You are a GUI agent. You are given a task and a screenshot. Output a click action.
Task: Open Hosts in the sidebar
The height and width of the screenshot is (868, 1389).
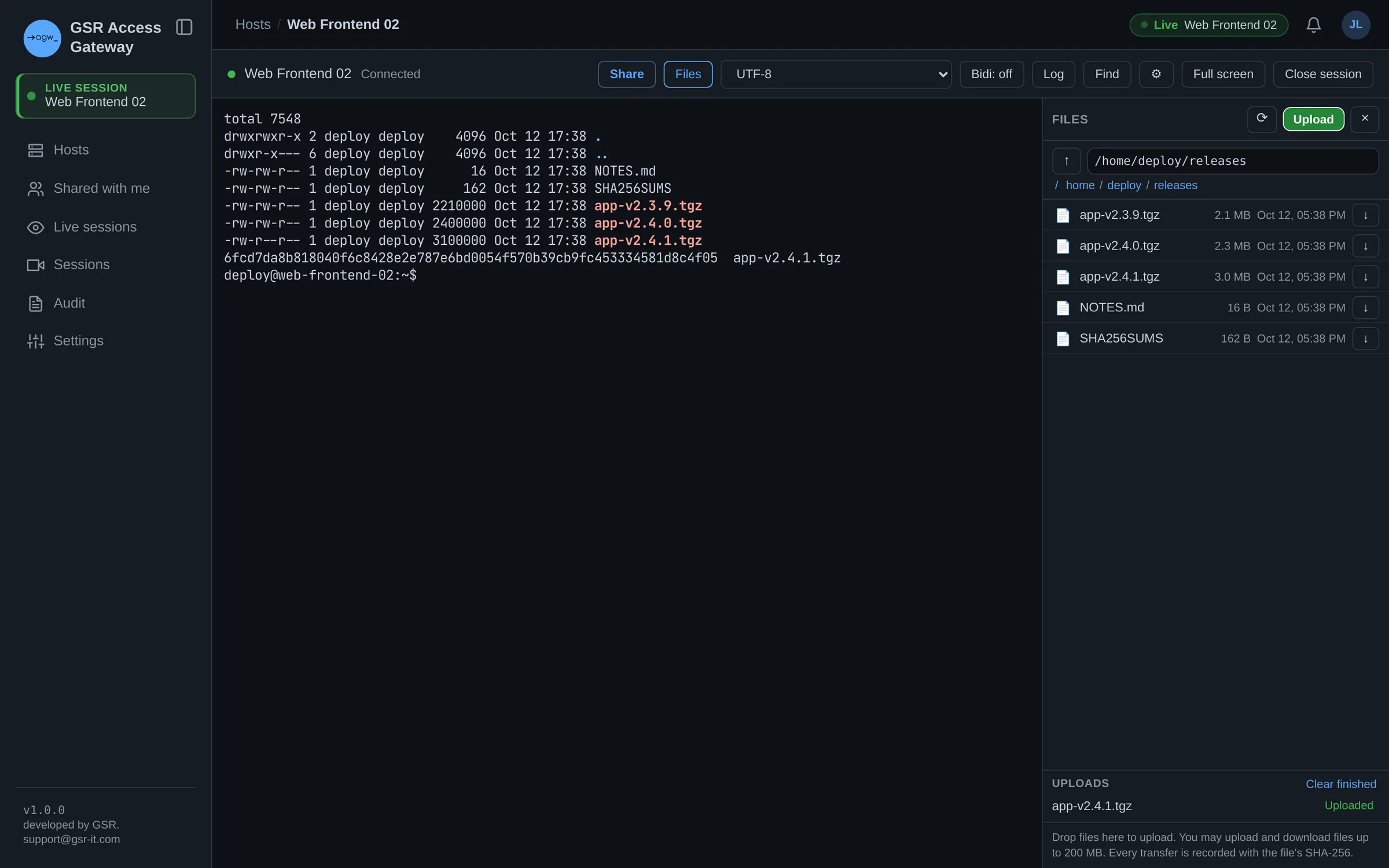click(x=105, y=150)
